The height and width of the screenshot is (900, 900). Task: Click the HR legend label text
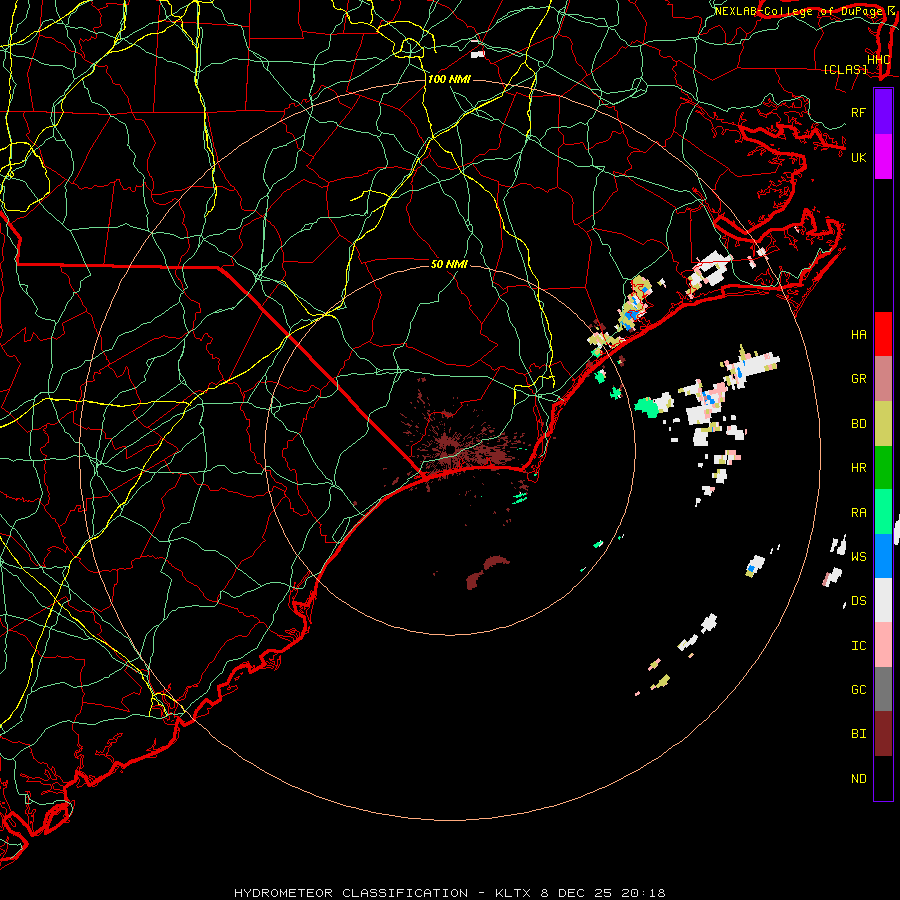(858, 468)
